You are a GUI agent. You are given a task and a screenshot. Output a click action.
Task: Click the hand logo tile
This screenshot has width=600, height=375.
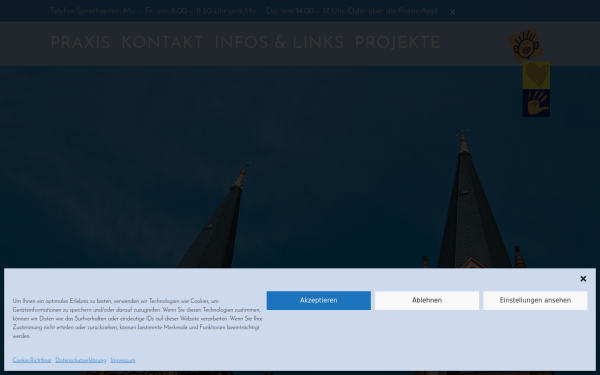[536, 103]
